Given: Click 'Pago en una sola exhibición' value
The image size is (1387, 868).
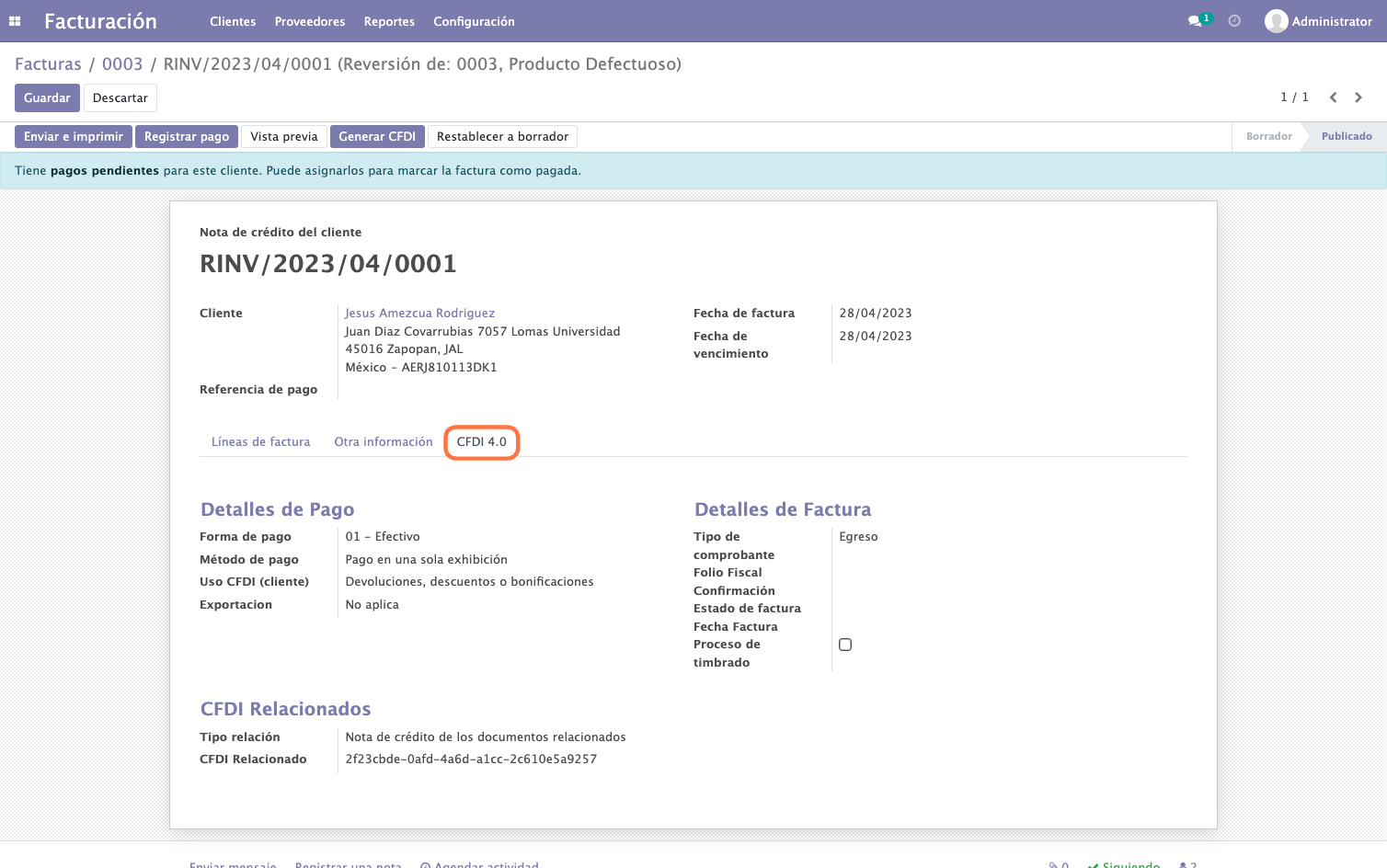Looking at the screenshot, I should point(427,560).
